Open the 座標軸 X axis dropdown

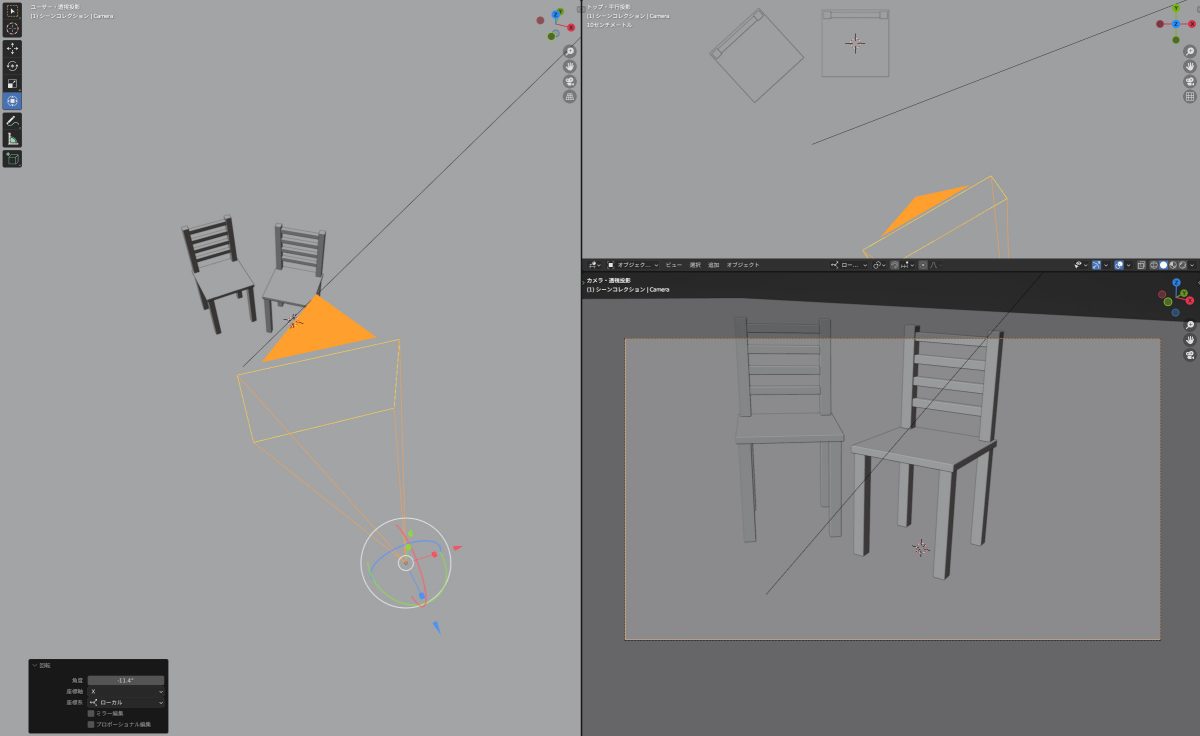pos(126,691)
